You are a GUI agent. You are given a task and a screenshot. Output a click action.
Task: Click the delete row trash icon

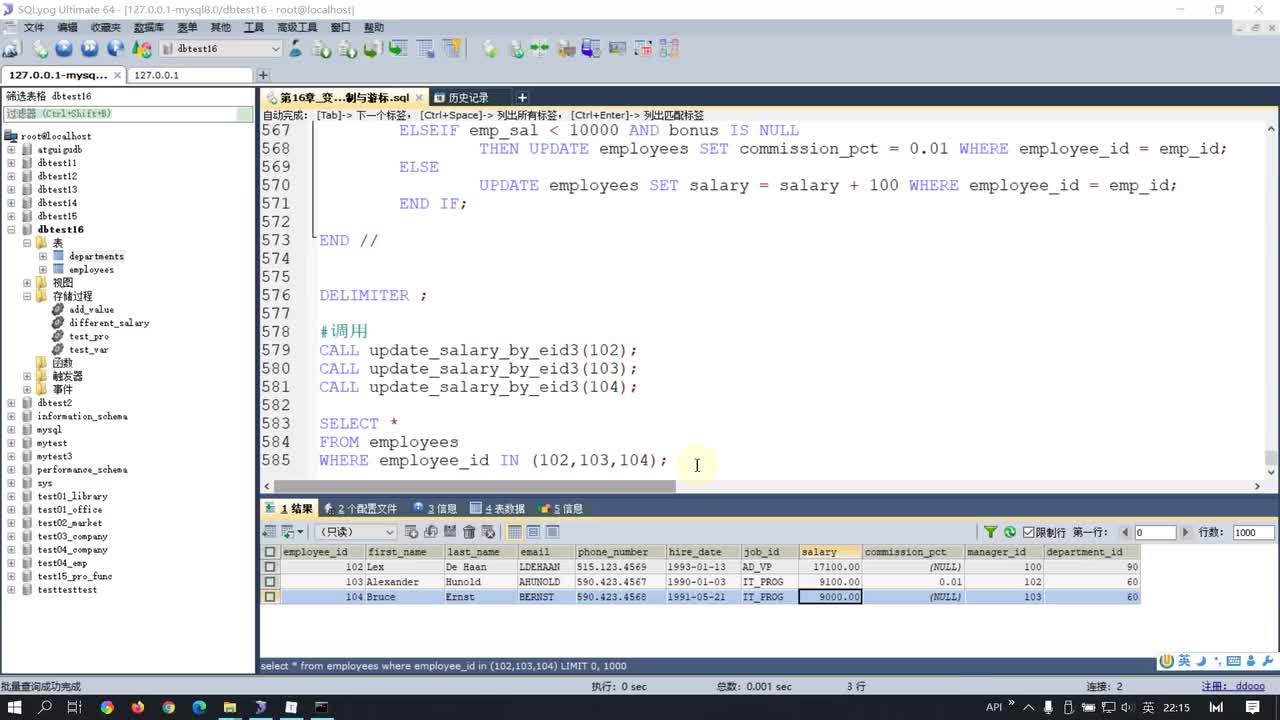click(x=469, y=532)
